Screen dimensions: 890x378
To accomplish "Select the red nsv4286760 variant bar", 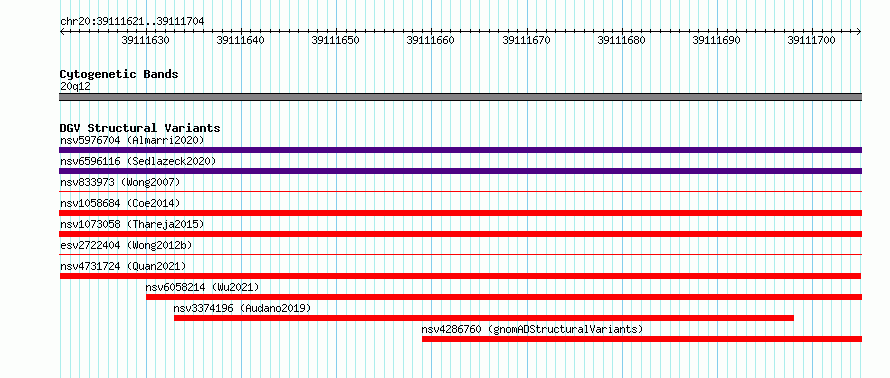I will point(642,339).
